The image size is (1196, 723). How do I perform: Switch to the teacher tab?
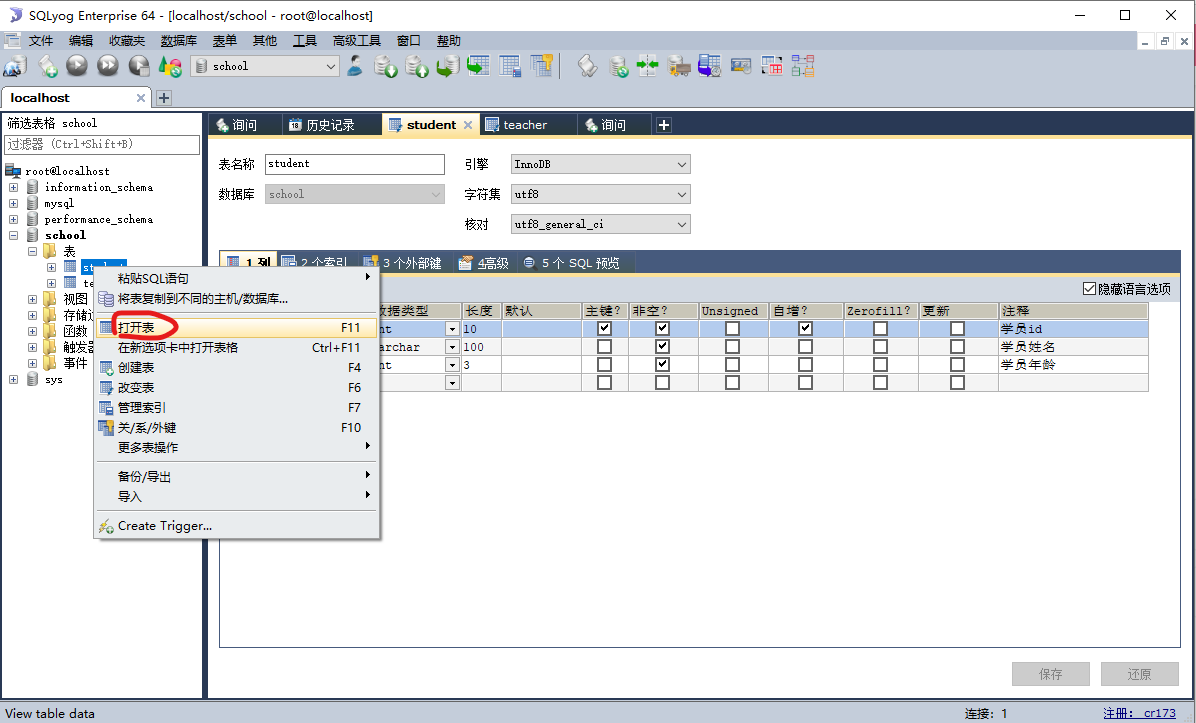point(525,125)
